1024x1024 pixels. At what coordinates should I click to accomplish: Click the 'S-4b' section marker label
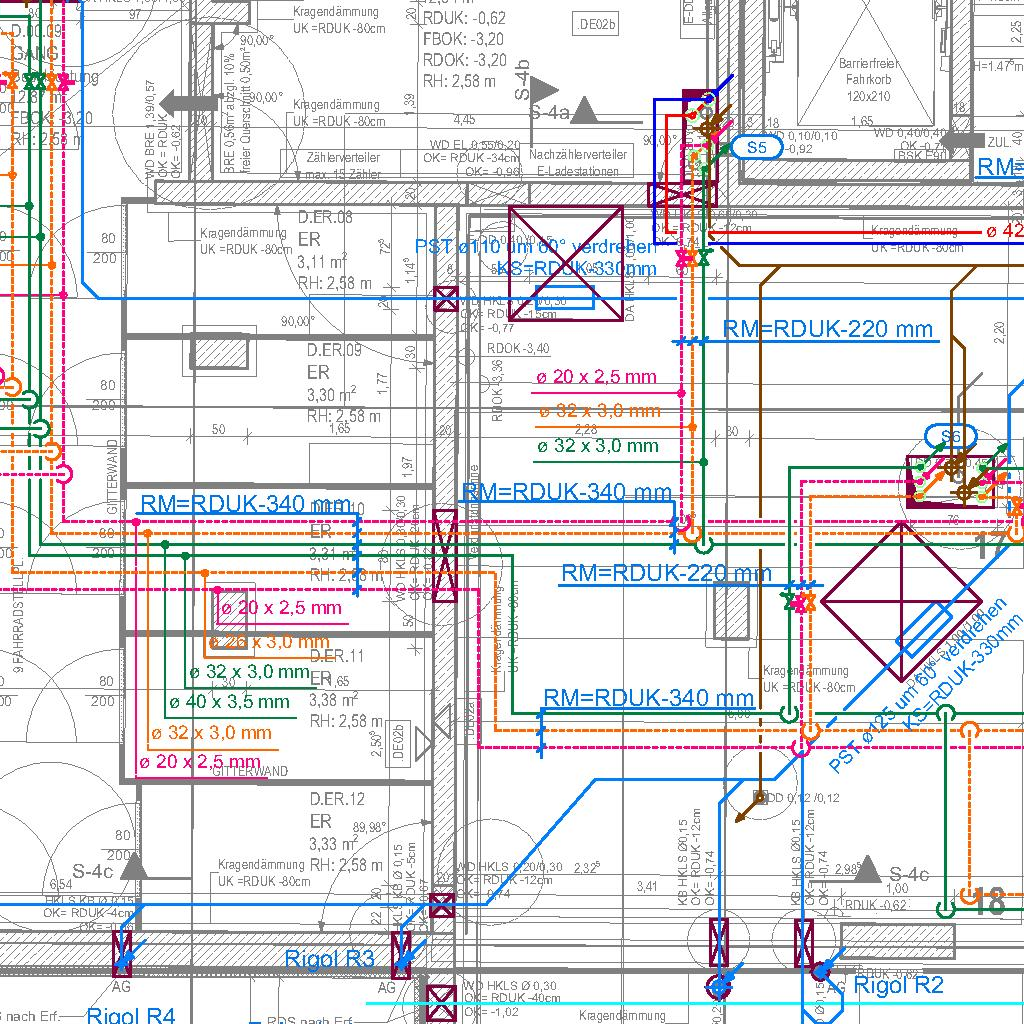coord(522,80)
